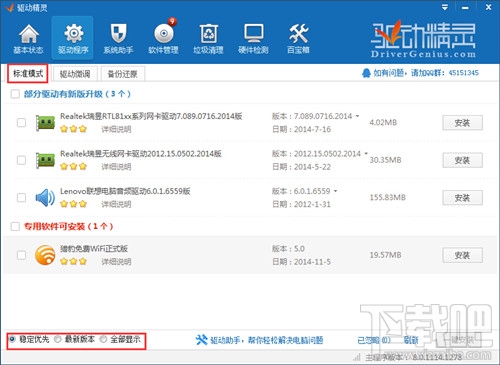Image resolution: width=500 pixels, height=365 pixels.
Task: Expand version dropdown for 7.089.0716.2014
Action: tap(357, 116)
